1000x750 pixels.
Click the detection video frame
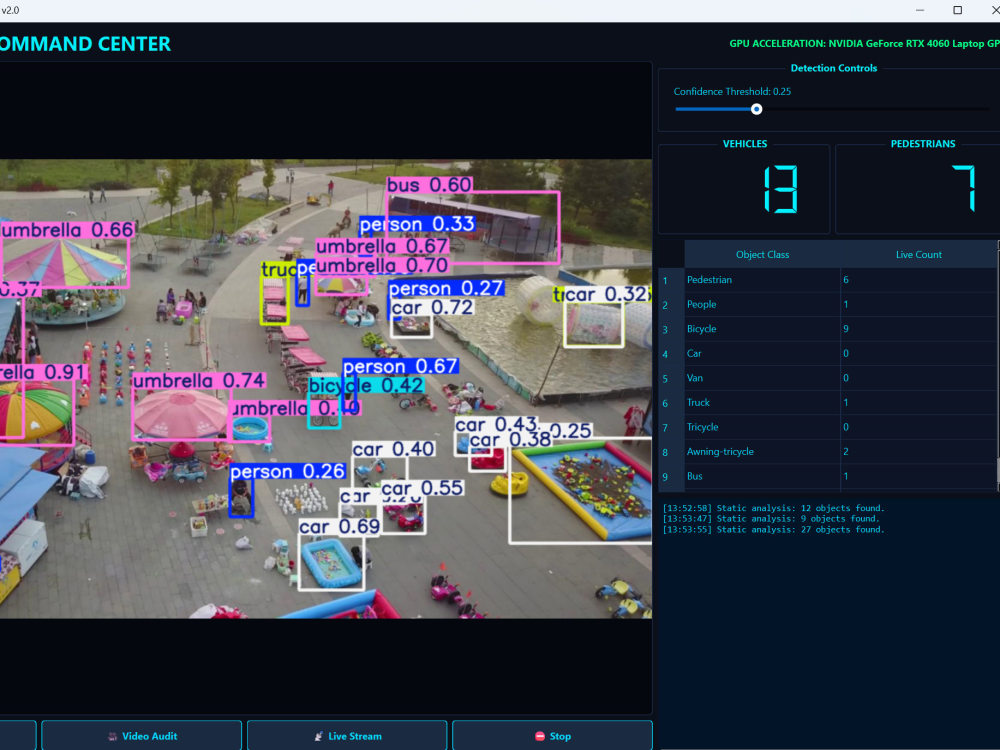click(326, 388)
